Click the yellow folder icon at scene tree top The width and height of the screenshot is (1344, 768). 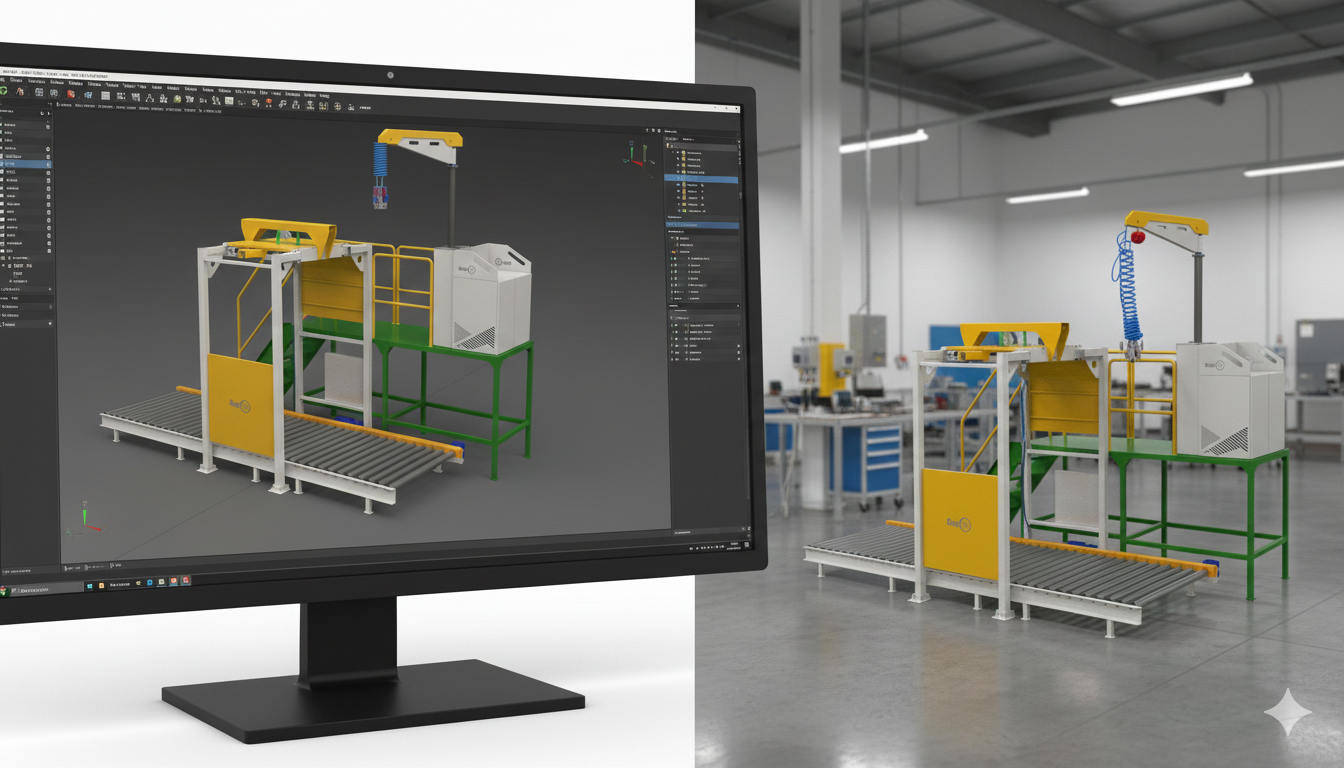(x=669, y=146)
